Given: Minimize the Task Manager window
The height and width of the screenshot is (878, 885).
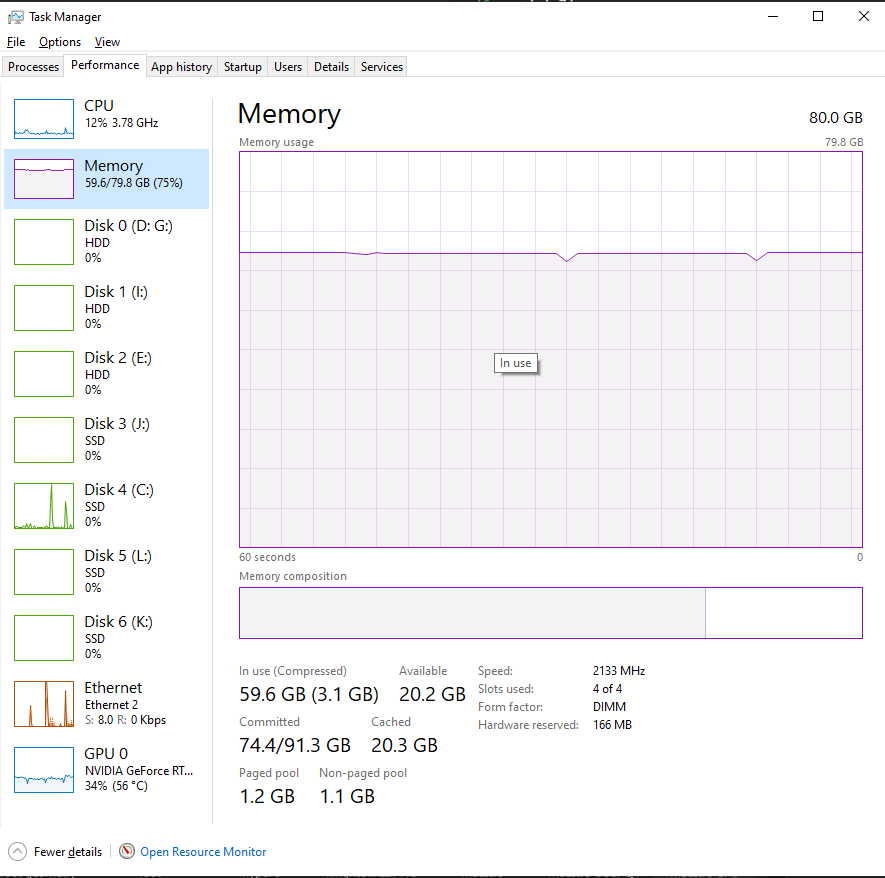Looking at the screenshot, I should (x=773, y=16).
